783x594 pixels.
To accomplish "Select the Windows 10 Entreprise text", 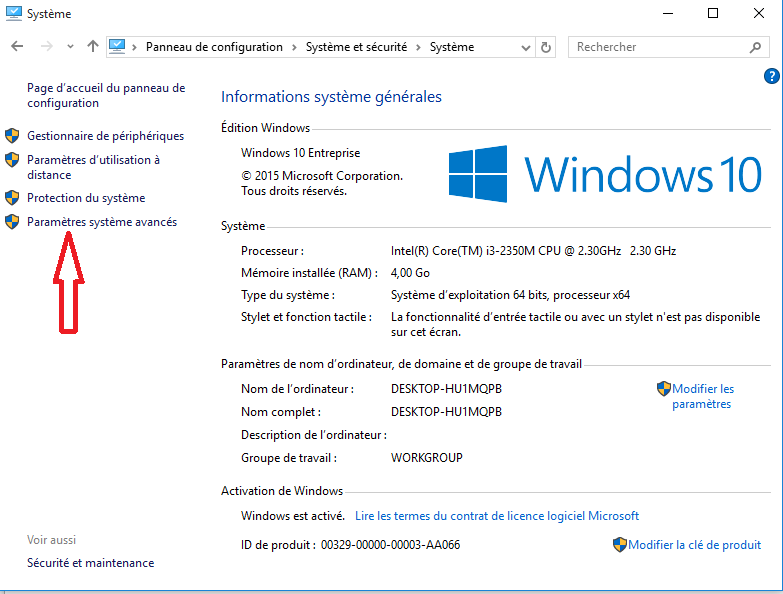I will (x=301, y=153).
